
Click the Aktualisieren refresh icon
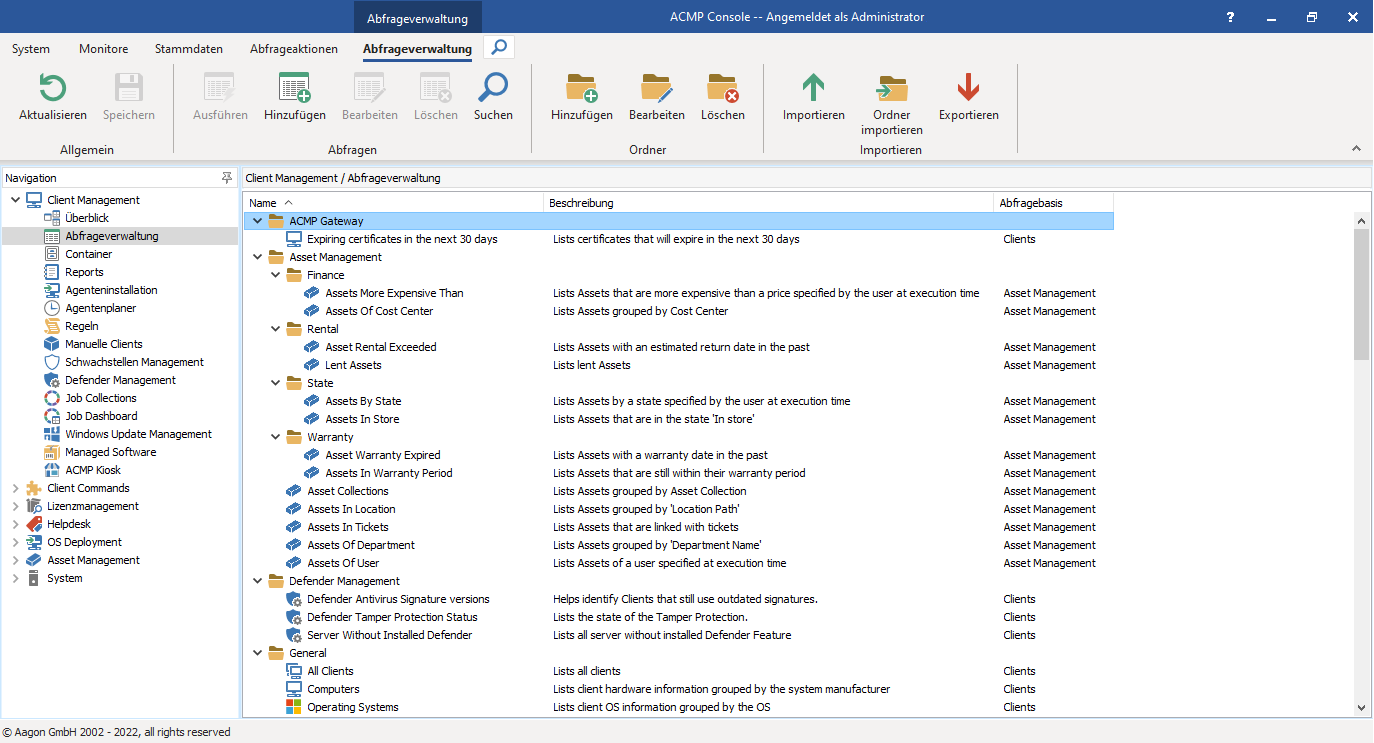pos(53,88)
